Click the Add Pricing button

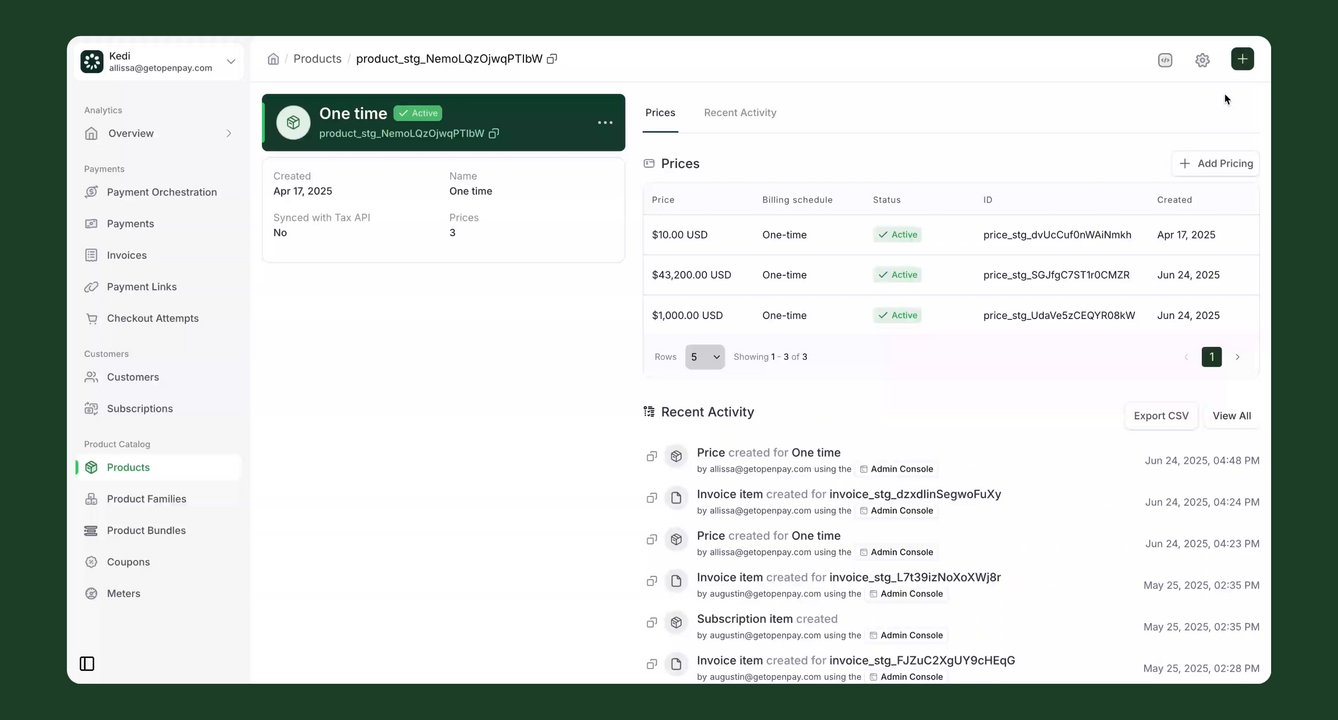(1215, 163)
